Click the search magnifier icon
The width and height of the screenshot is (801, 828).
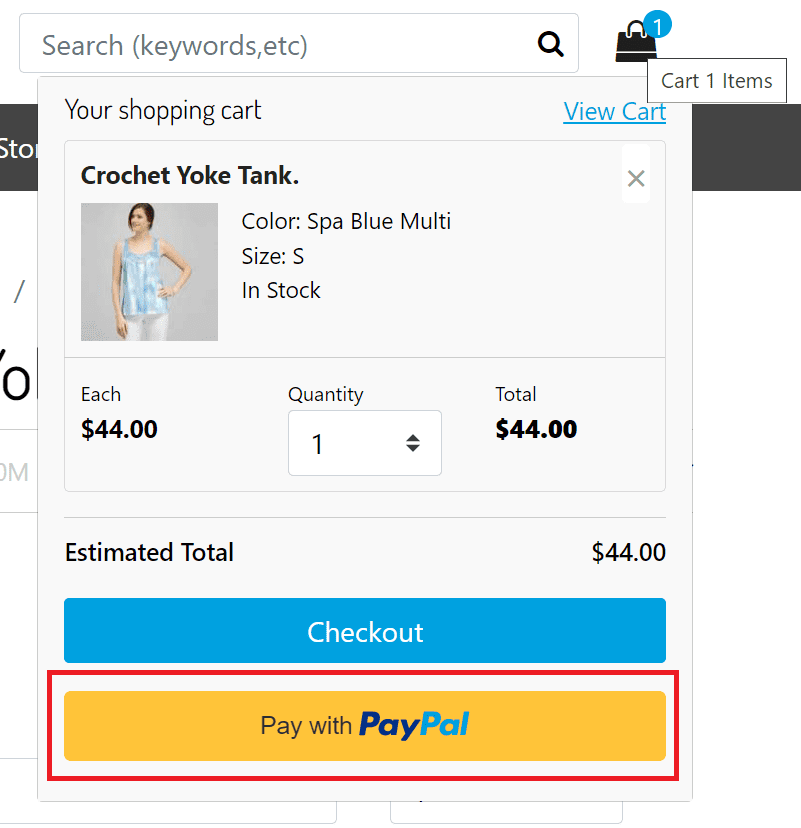pyautogui.click(x=551, y=44)
